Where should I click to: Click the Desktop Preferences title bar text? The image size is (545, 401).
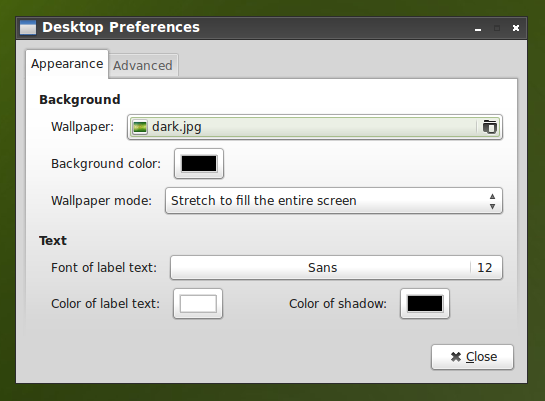[121, 27]
